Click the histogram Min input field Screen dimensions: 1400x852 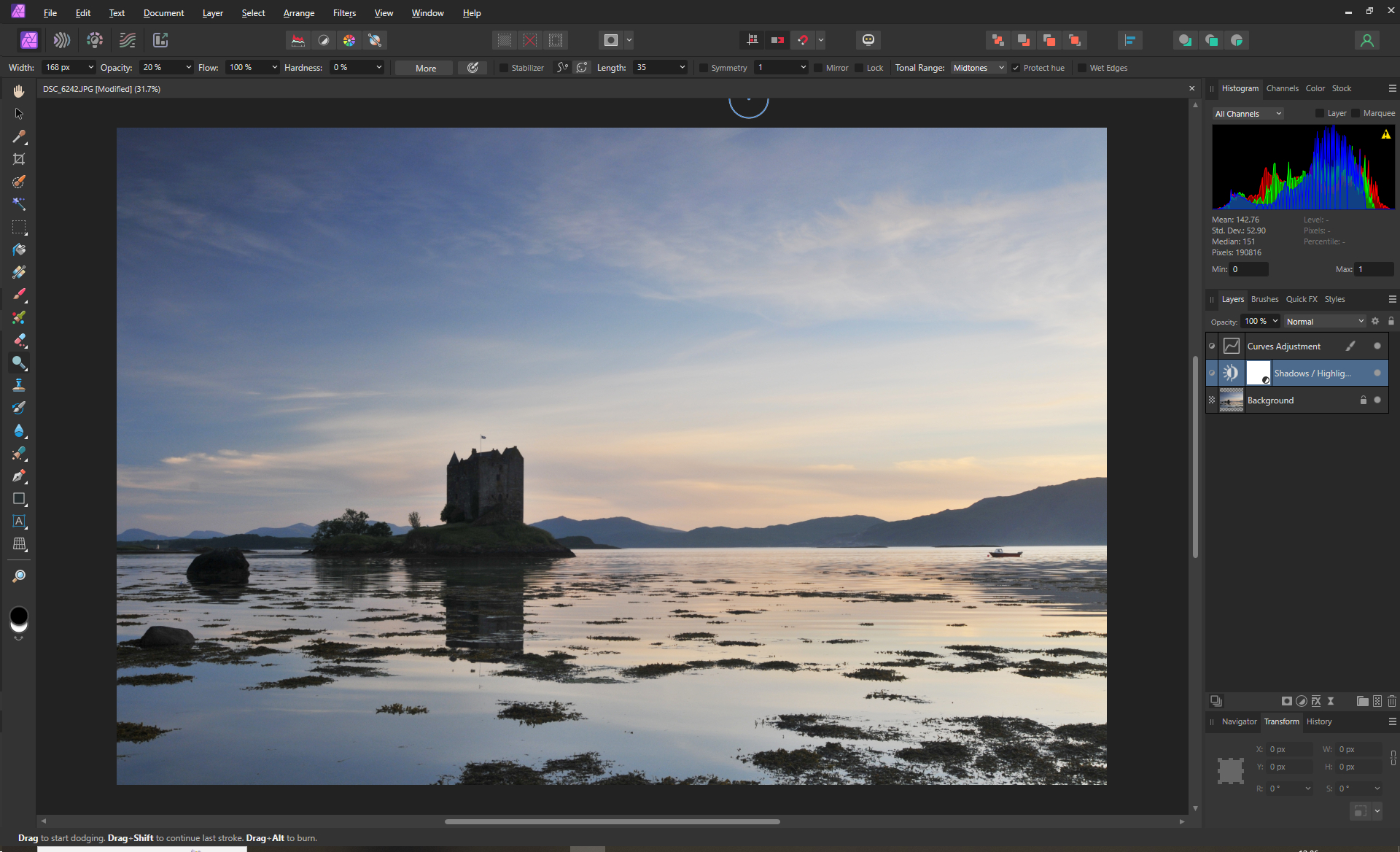click(x=1249, y=269)
